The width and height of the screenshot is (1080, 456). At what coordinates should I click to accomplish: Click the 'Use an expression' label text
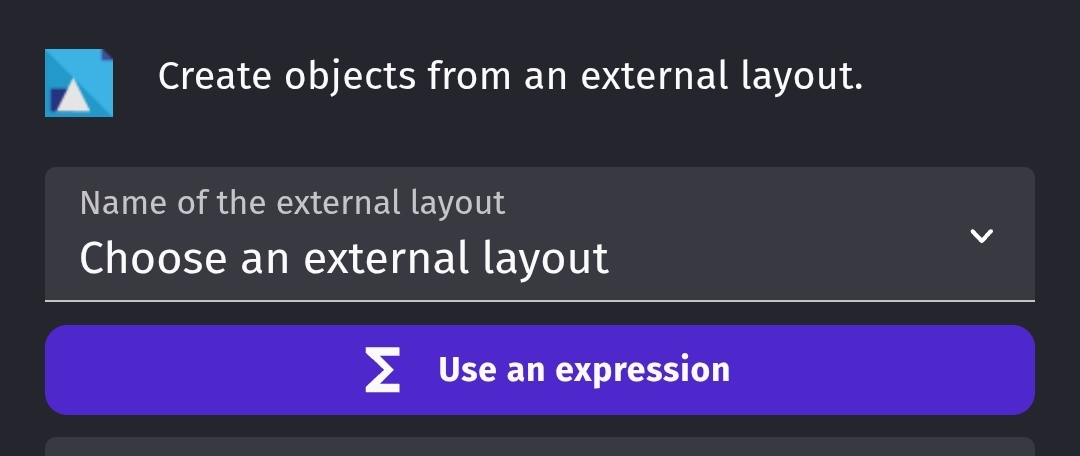click(583, 370)
